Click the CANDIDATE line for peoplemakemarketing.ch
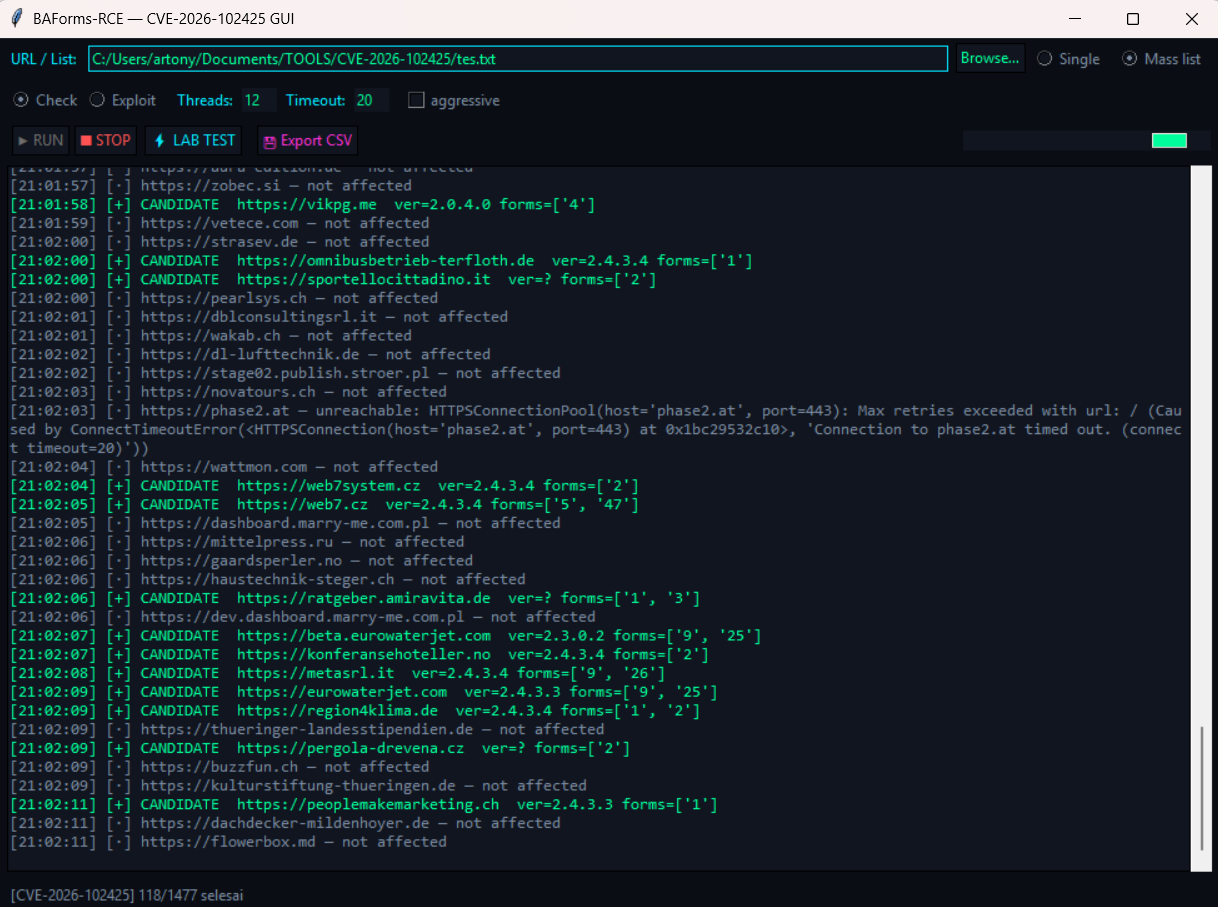 tap(363, 805)
